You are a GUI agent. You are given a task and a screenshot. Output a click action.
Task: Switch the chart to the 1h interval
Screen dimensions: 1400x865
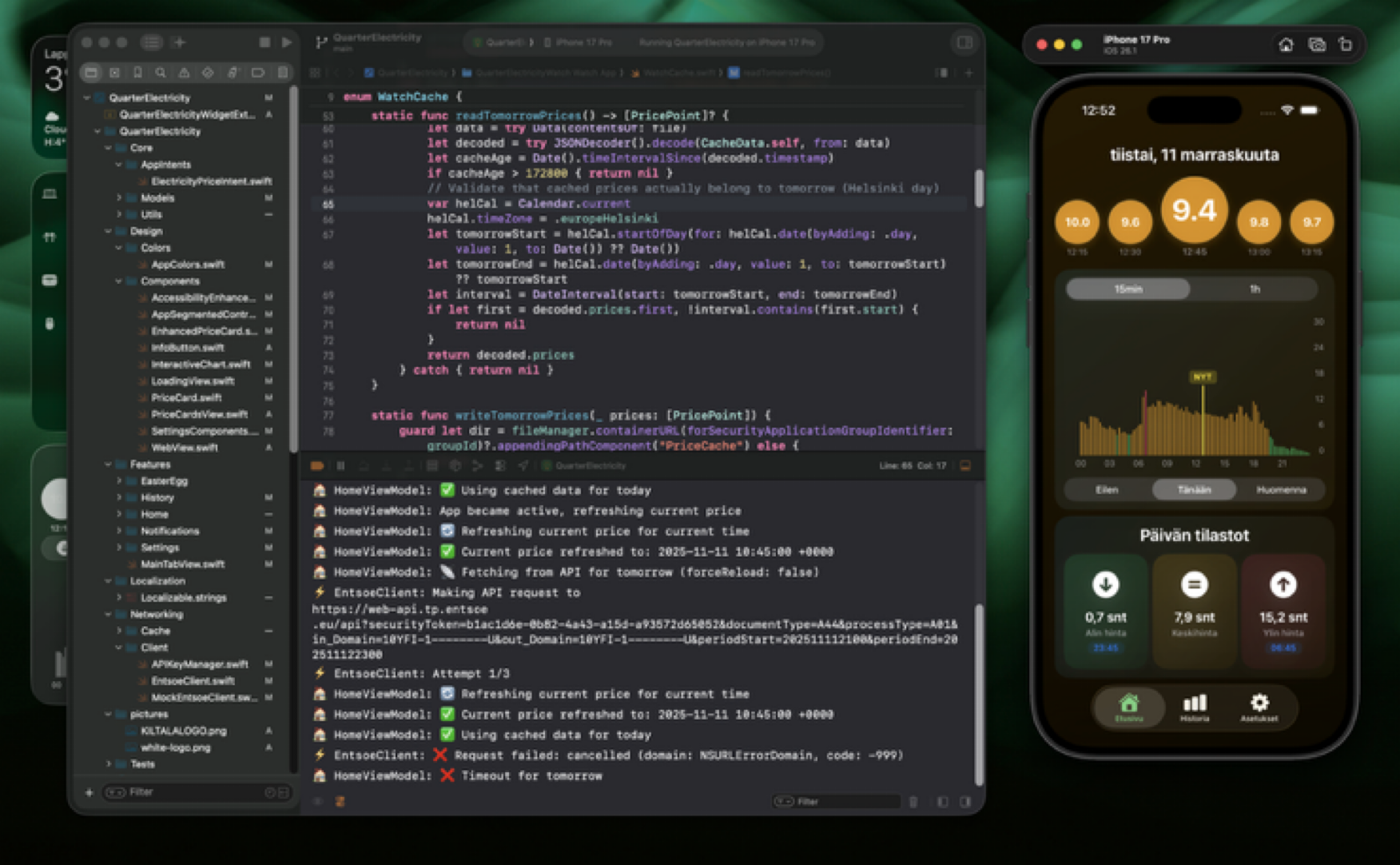pos(1254,289)
